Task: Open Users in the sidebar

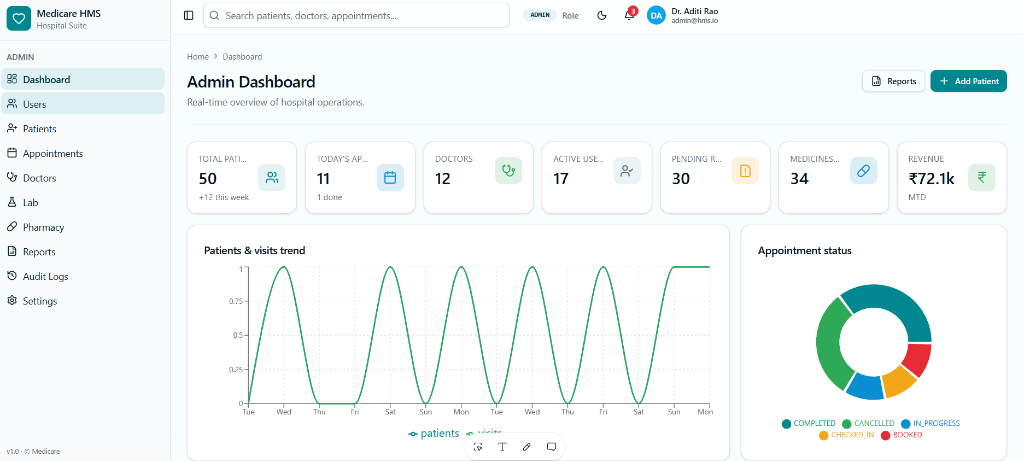Action: click(x=83, y=104)
